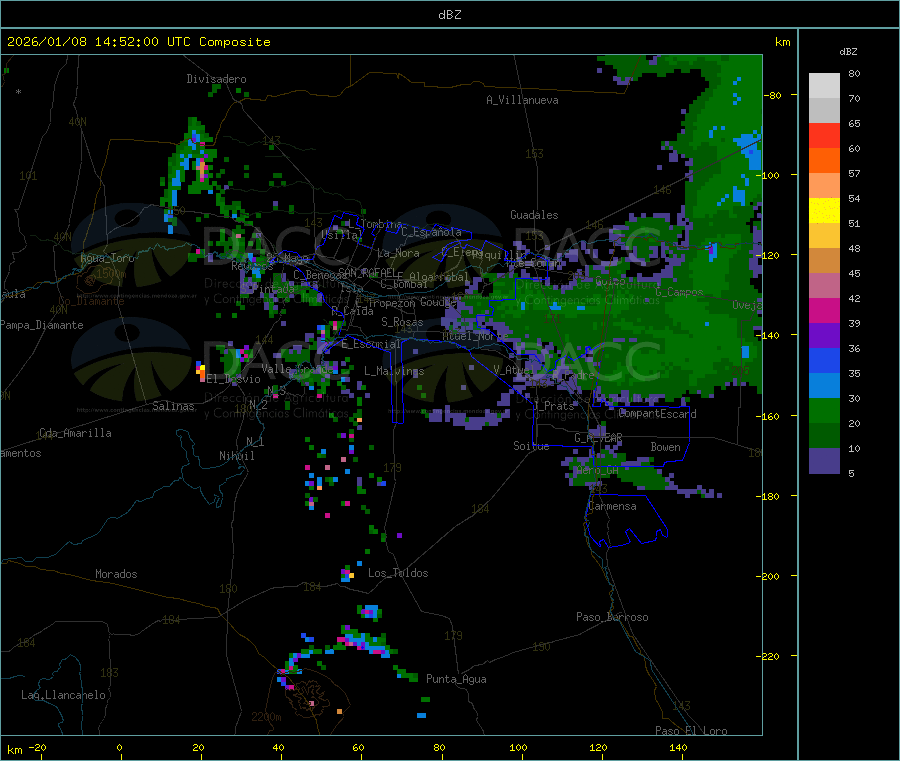
Task: Select the 'Nihuil' place label
Action: pos(236,456)
